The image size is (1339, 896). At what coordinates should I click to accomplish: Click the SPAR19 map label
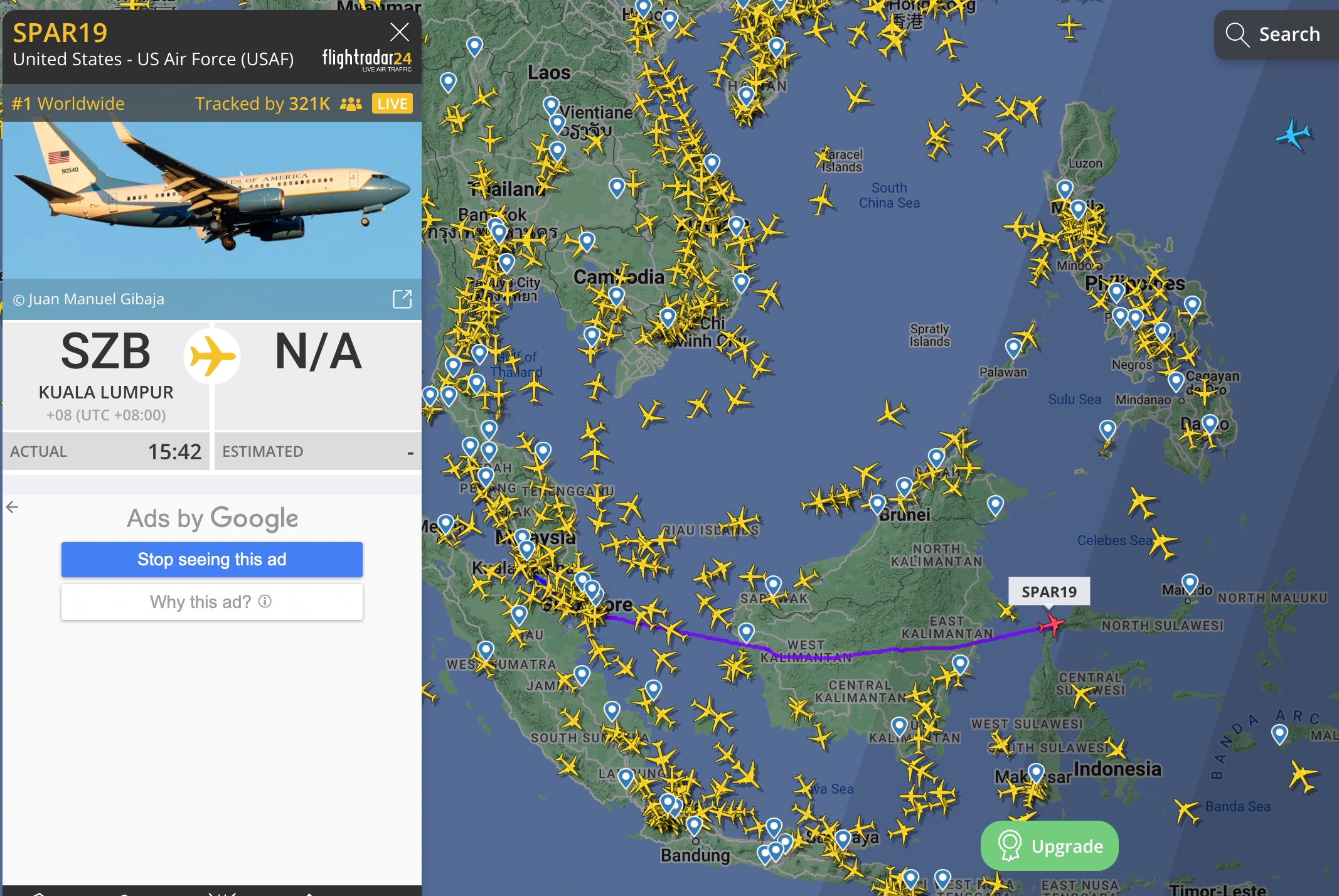click(x=1048, y=592)
